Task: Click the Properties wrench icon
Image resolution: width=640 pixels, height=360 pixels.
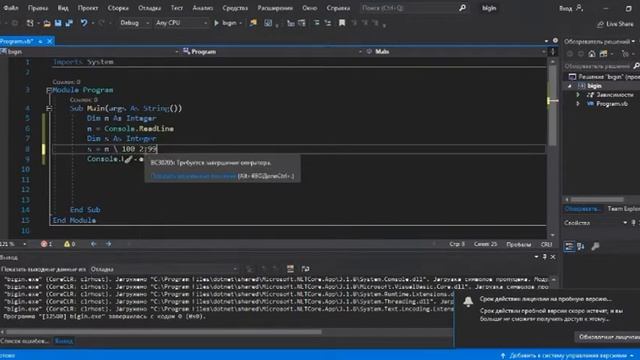Action: 596,246
